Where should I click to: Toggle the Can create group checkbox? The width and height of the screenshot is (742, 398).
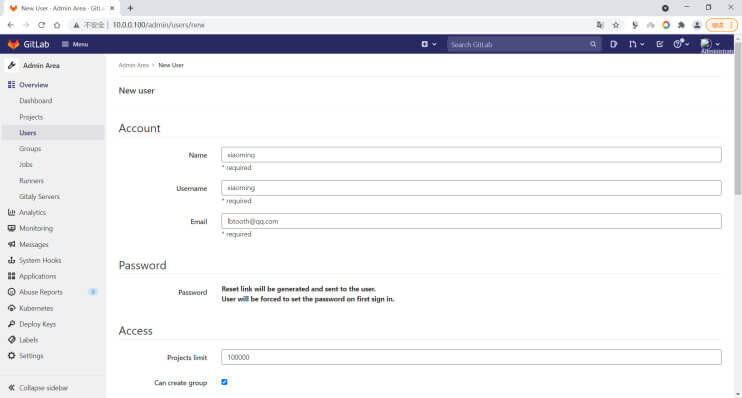224,382
